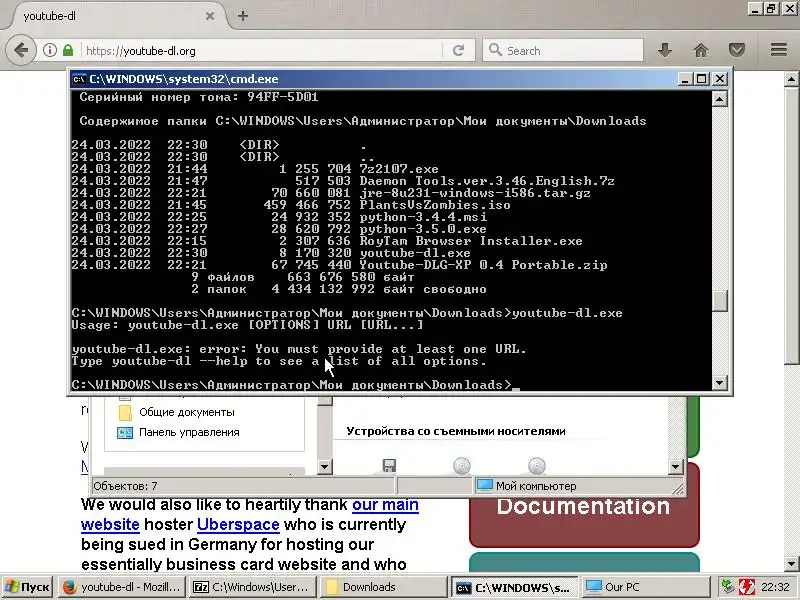Click the network tray icon
The height and width of the screenshot is (600, 800).
point(729,587)
